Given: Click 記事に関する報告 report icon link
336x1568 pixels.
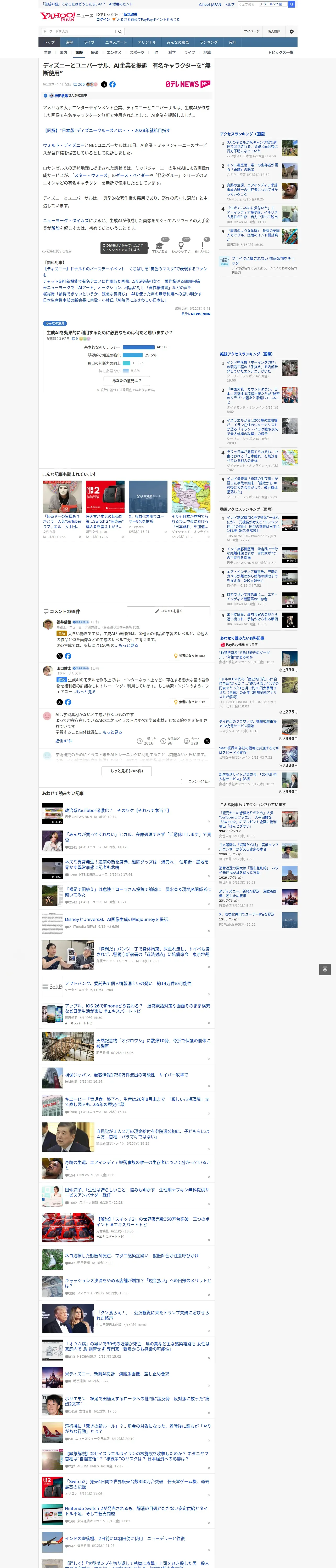Looking at the screenshot, I should coord(57,251).
